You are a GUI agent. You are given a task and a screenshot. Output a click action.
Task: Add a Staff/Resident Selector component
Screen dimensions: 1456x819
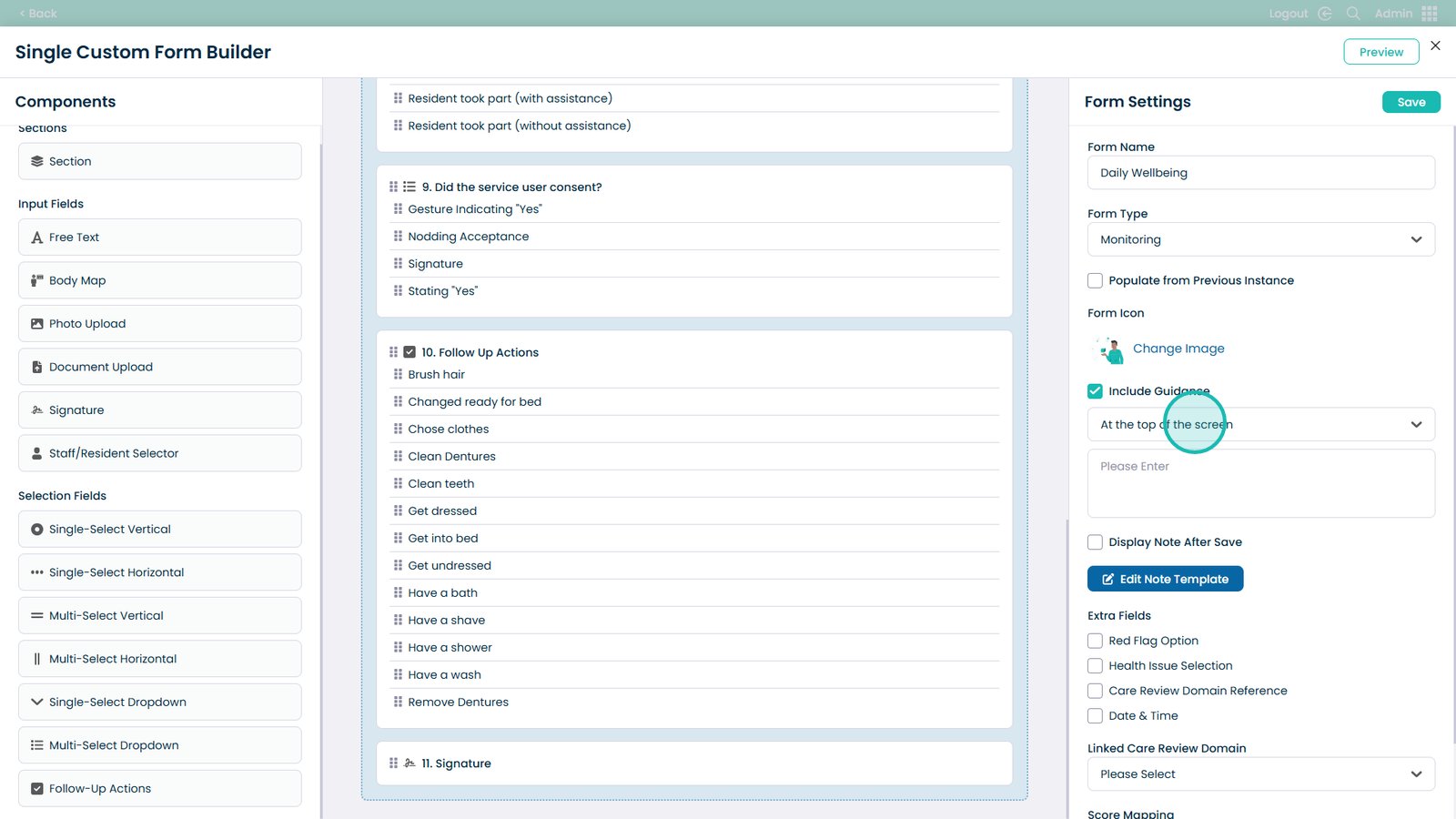point(160,453)
